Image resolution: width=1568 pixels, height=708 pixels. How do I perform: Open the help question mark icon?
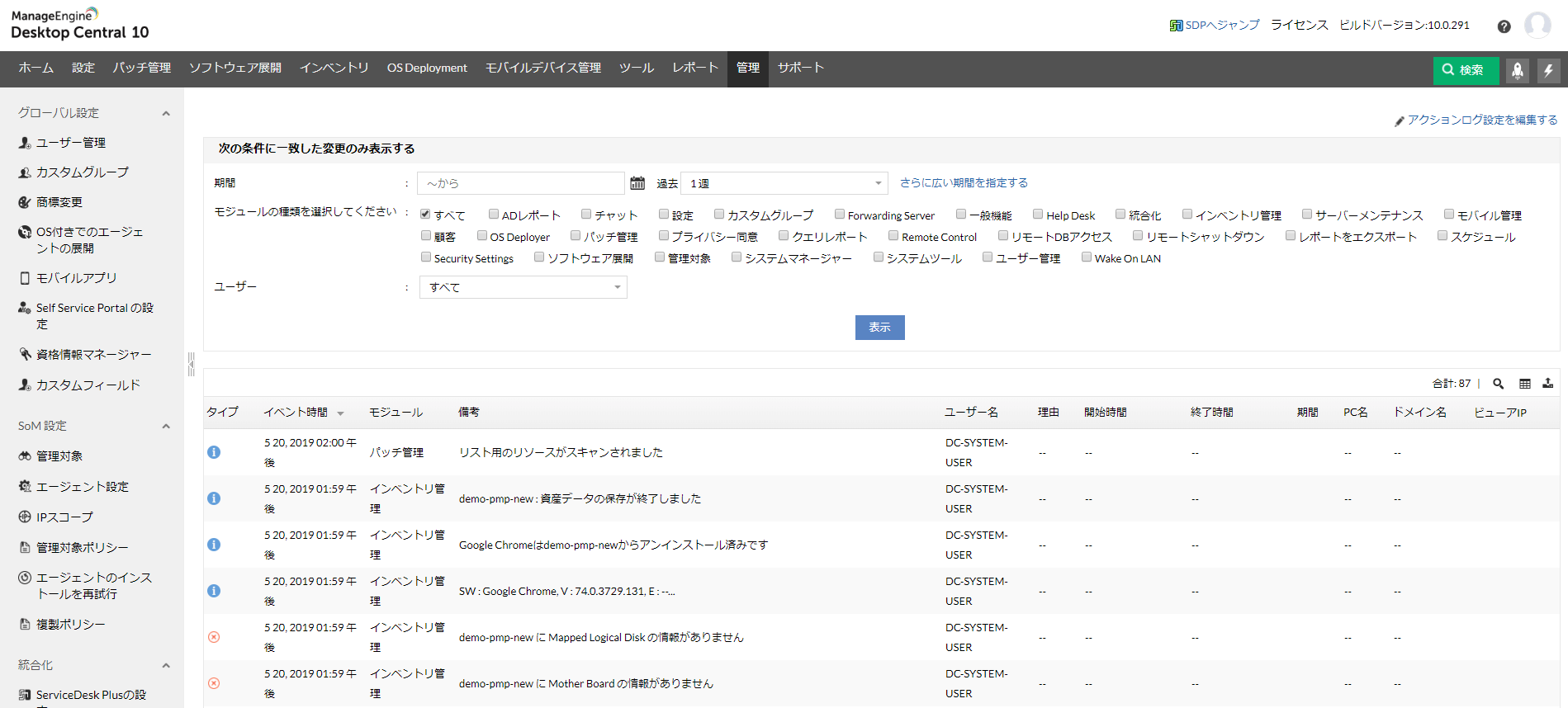pos(1504,26)
